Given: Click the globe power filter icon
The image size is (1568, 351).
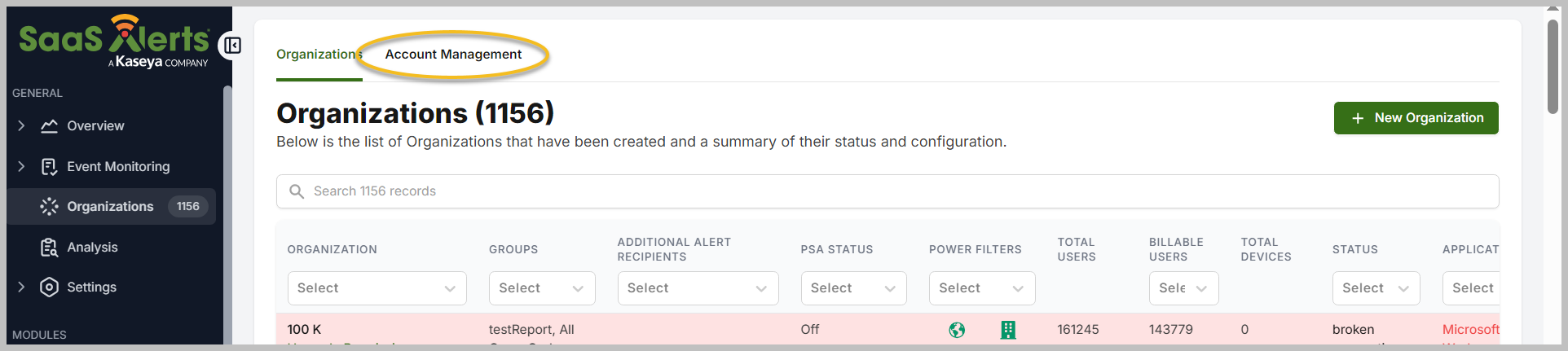Looking at the screenshot, I should (957, 330).
